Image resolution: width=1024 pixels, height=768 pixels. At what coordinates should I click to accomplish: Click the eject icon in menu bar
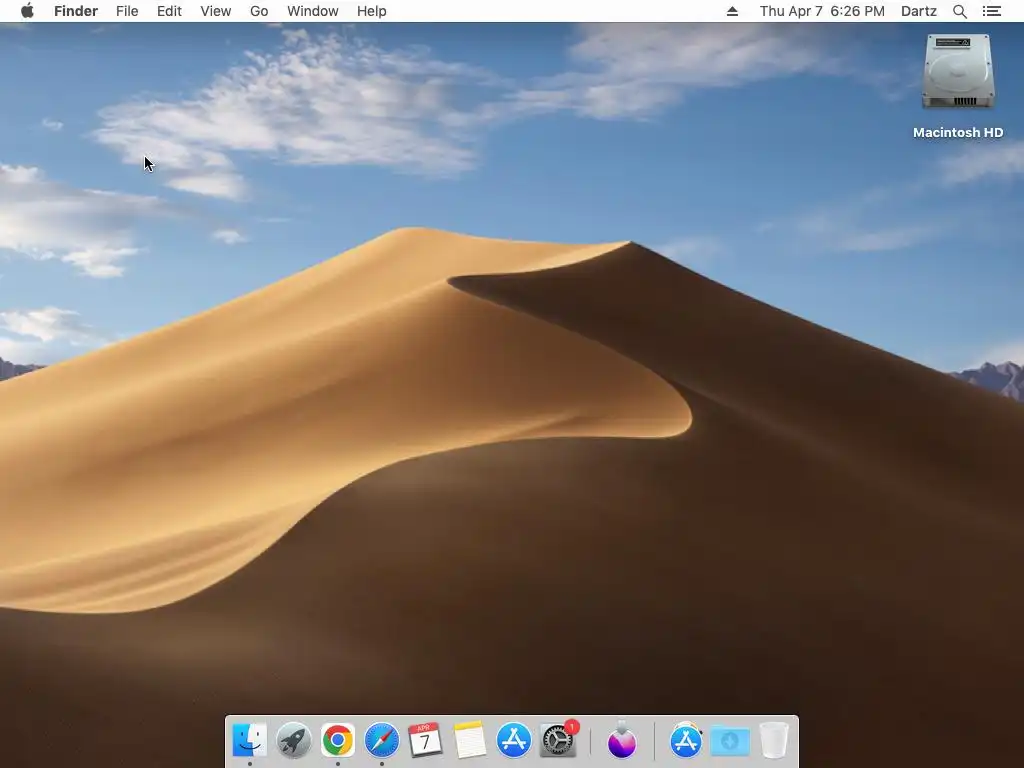click(732, 11)
